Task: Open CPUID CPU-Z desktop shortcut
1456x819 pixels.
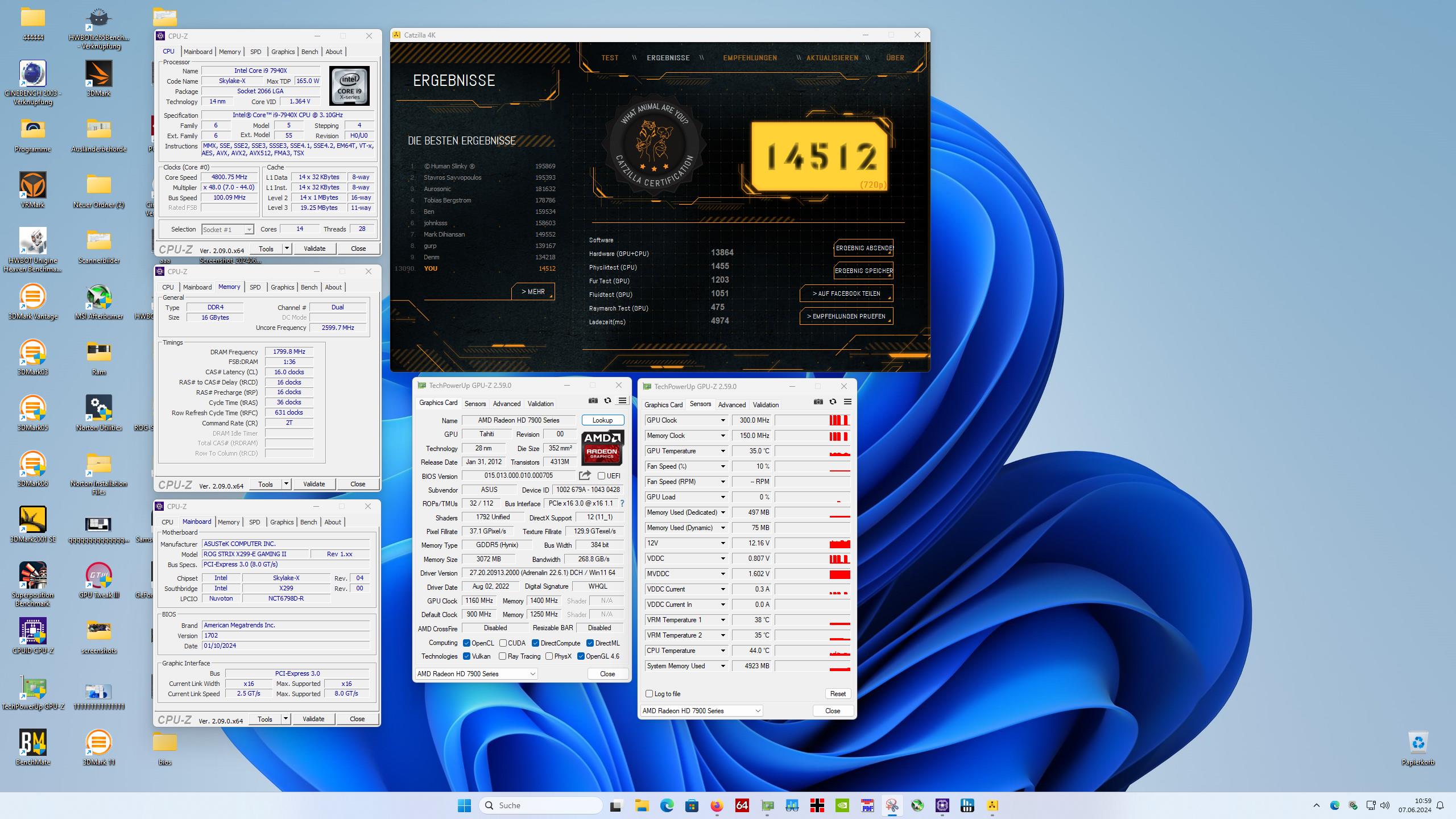Action: tap(33, 636)
